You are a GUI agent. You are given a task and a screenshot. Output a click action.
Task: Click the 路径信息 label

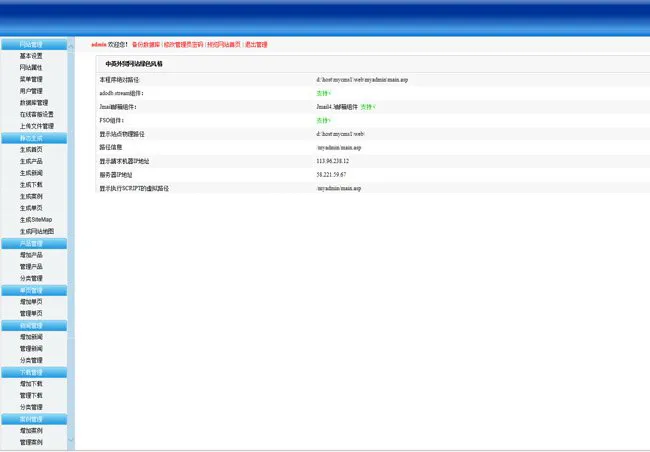111,148
